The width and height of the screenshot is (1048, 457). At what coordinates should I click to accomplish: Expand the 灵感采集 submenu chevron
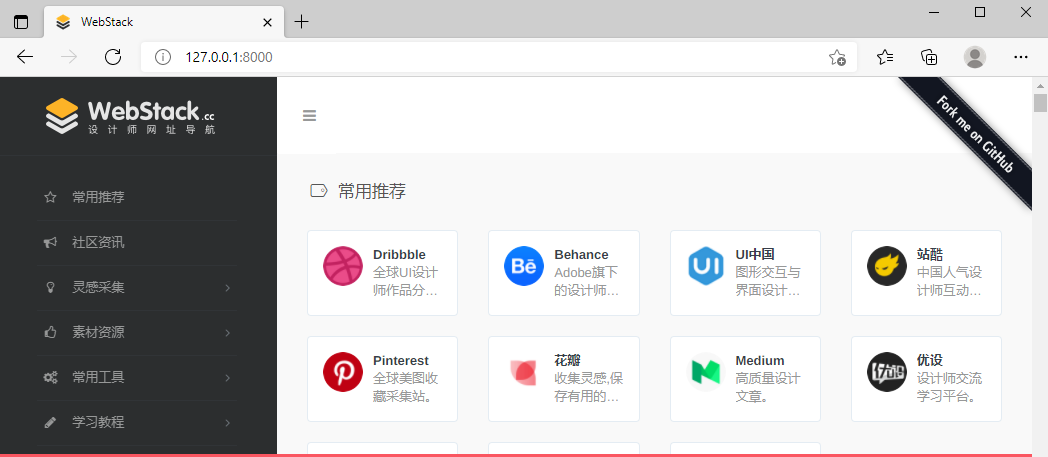click(x=227, y=288)
